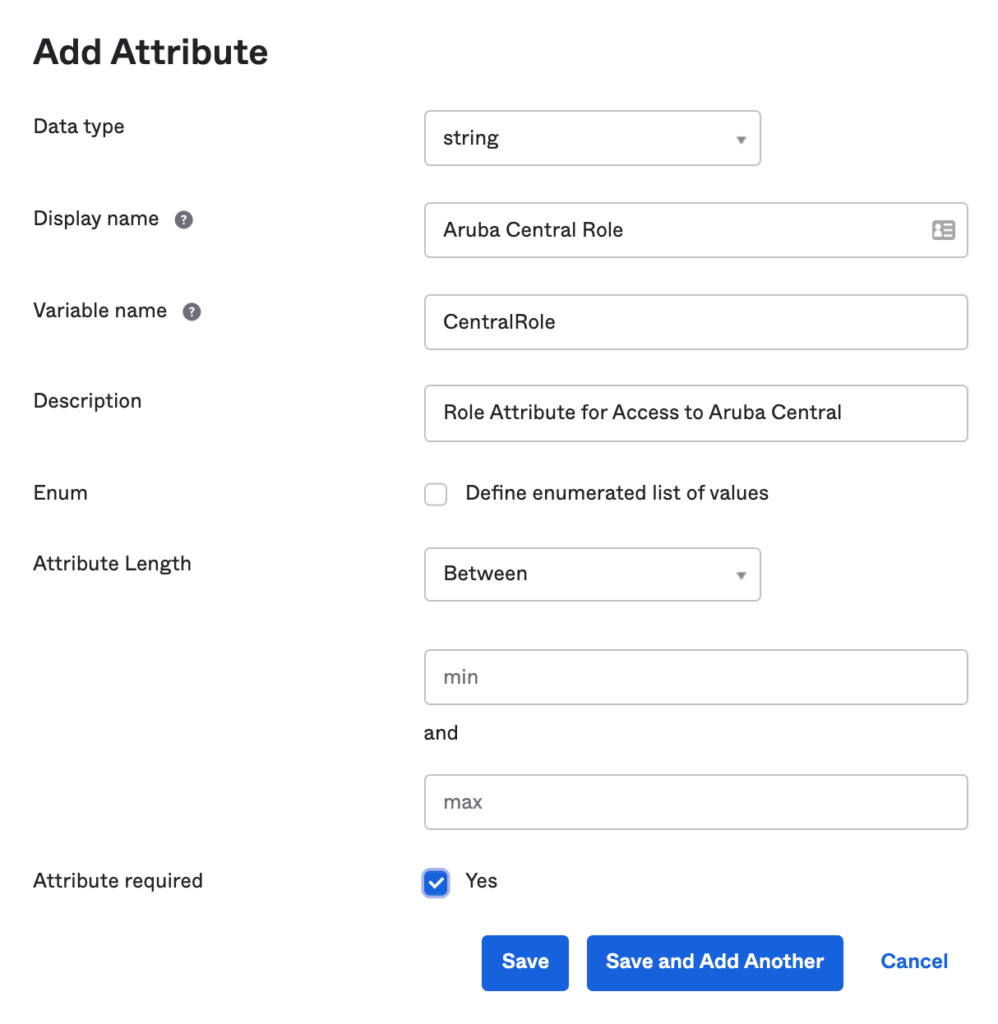998x1024 pixels.
Task: Click the Attribute Length dropdown arrow
Action: pos(741,574)
